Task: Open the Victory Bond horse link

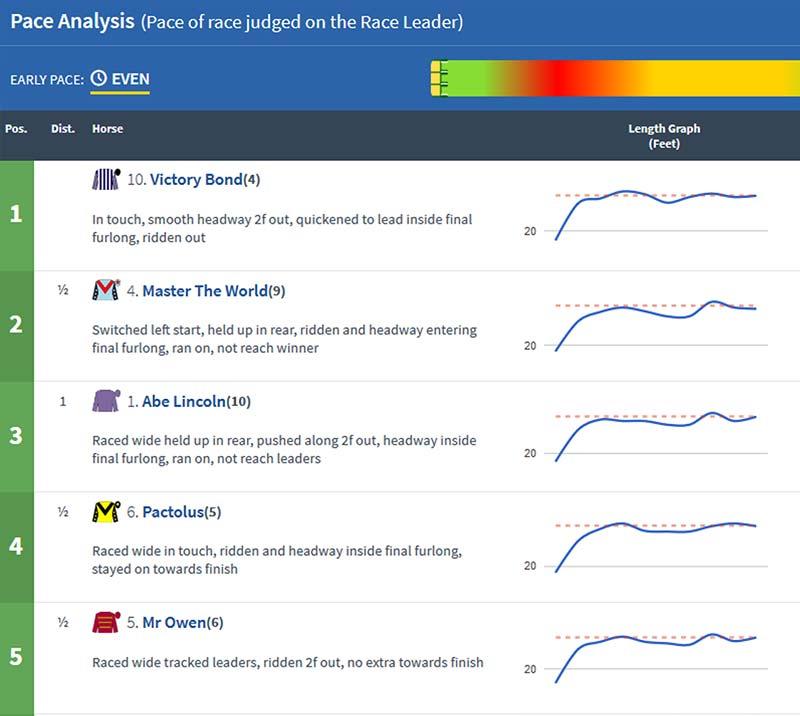Action: click(196, 180)
